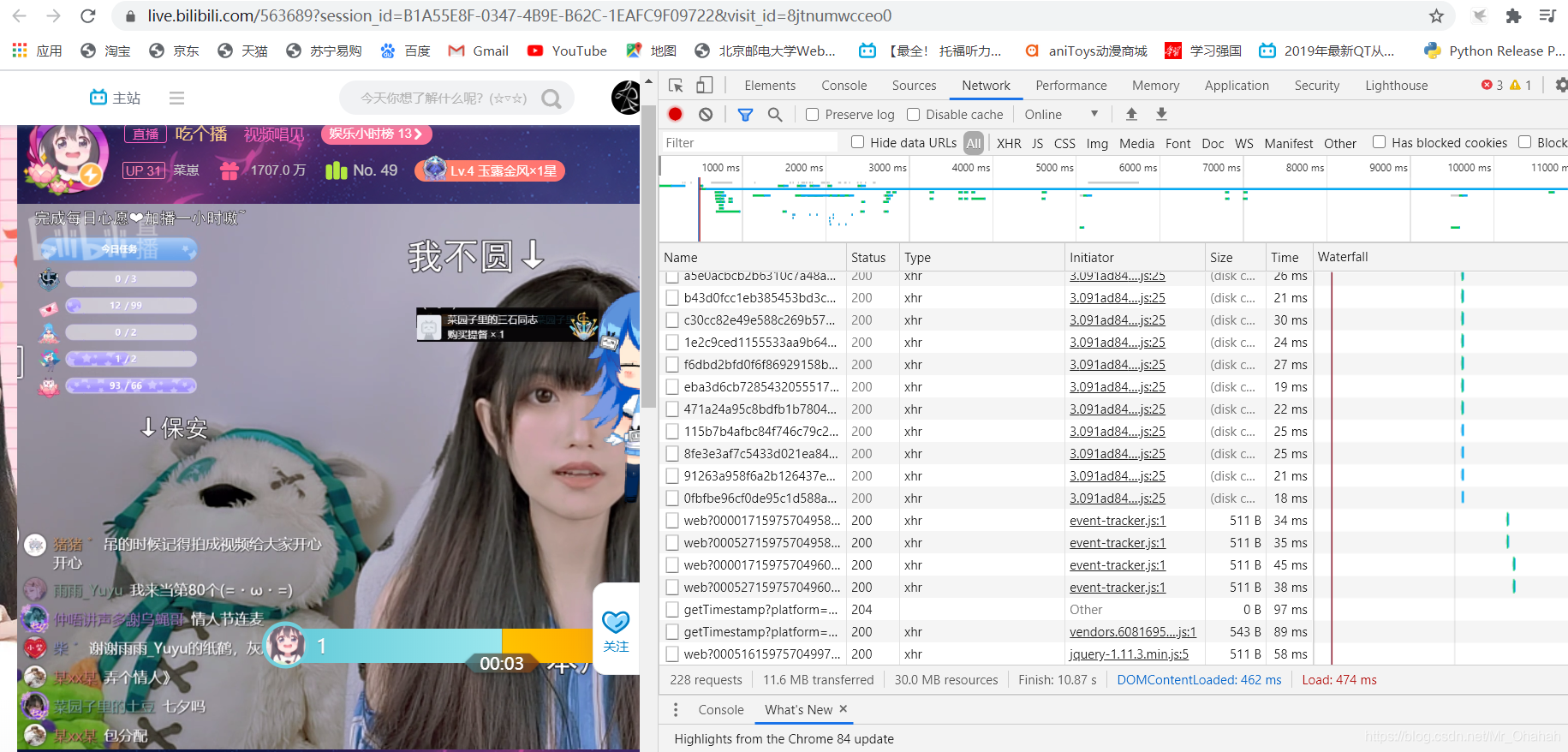This screenshot has height=752, width=1568.
Task: Sort by the Name column header
Action: pyautogui.click(x=754, y=257)
